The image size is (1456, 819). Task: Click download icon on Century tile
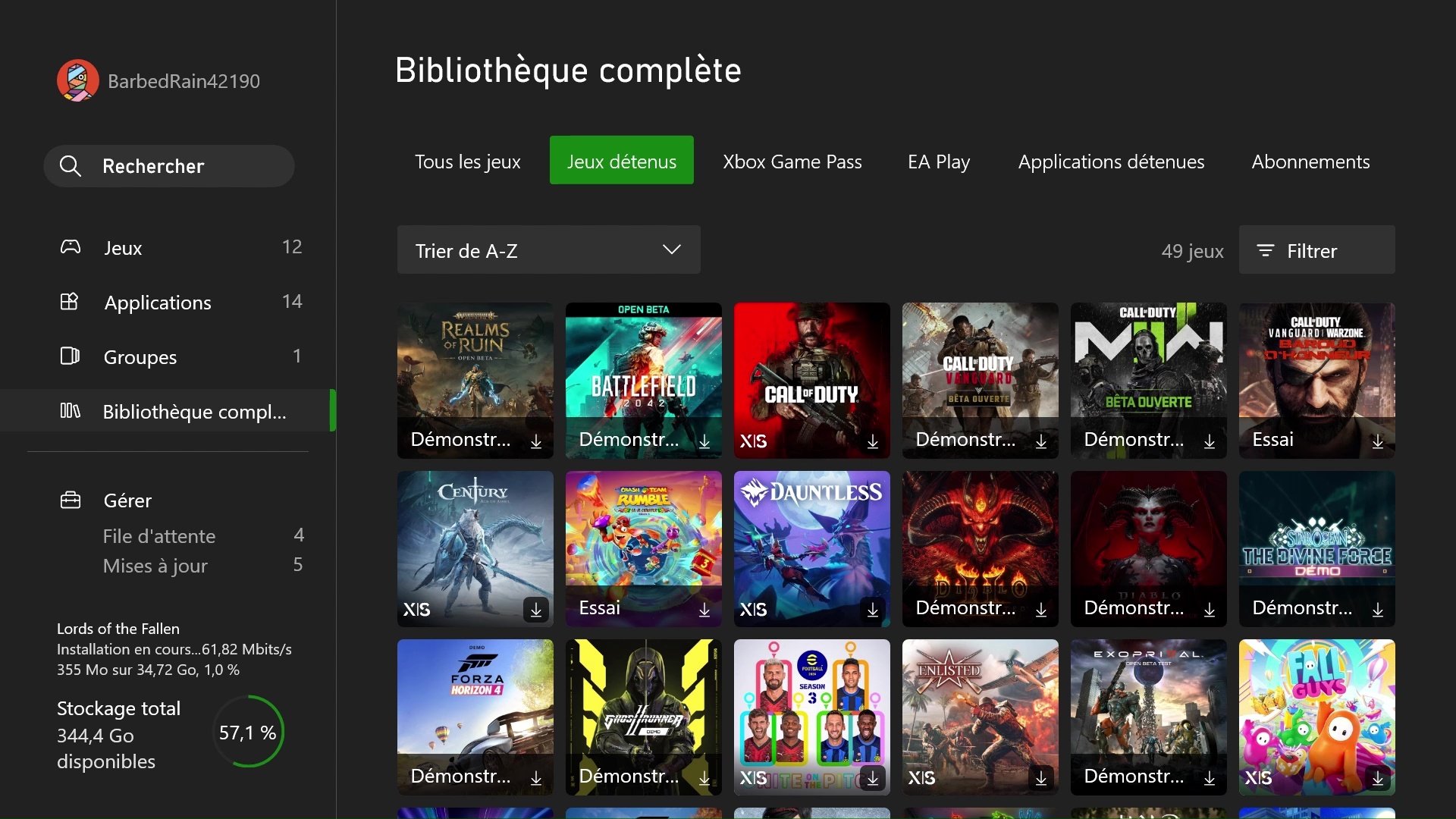tap(536, 609)
